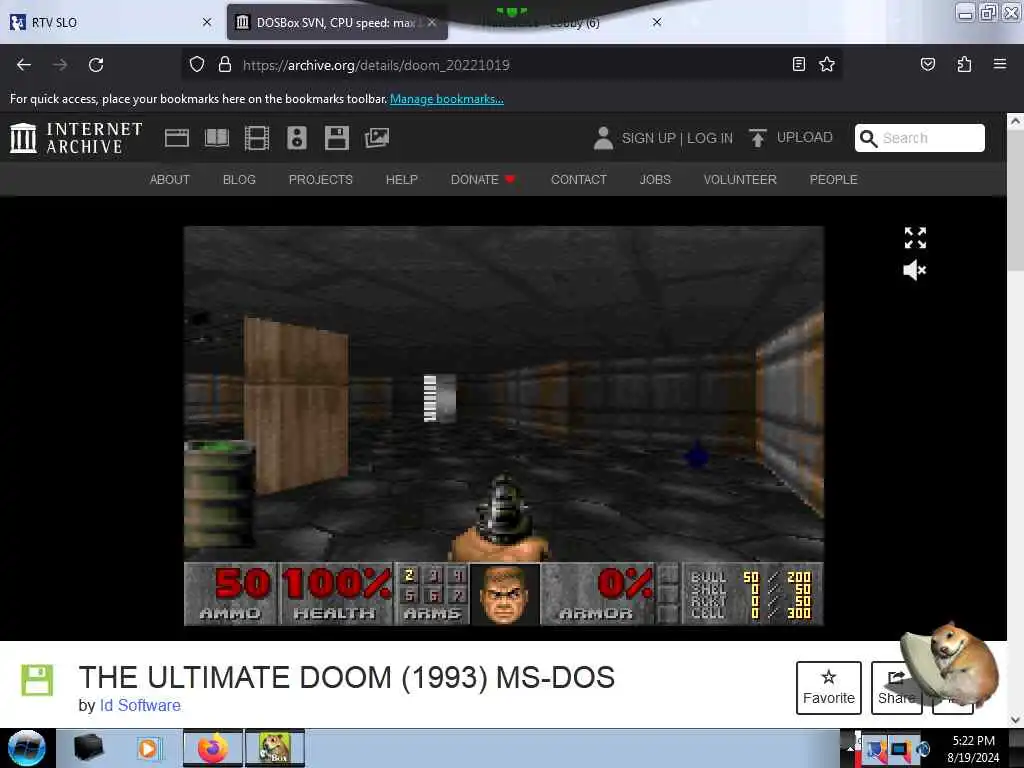The width and height of the screenshot is (1024, 768).
Task: Open the CONTACT menu item
Action: 579,180
